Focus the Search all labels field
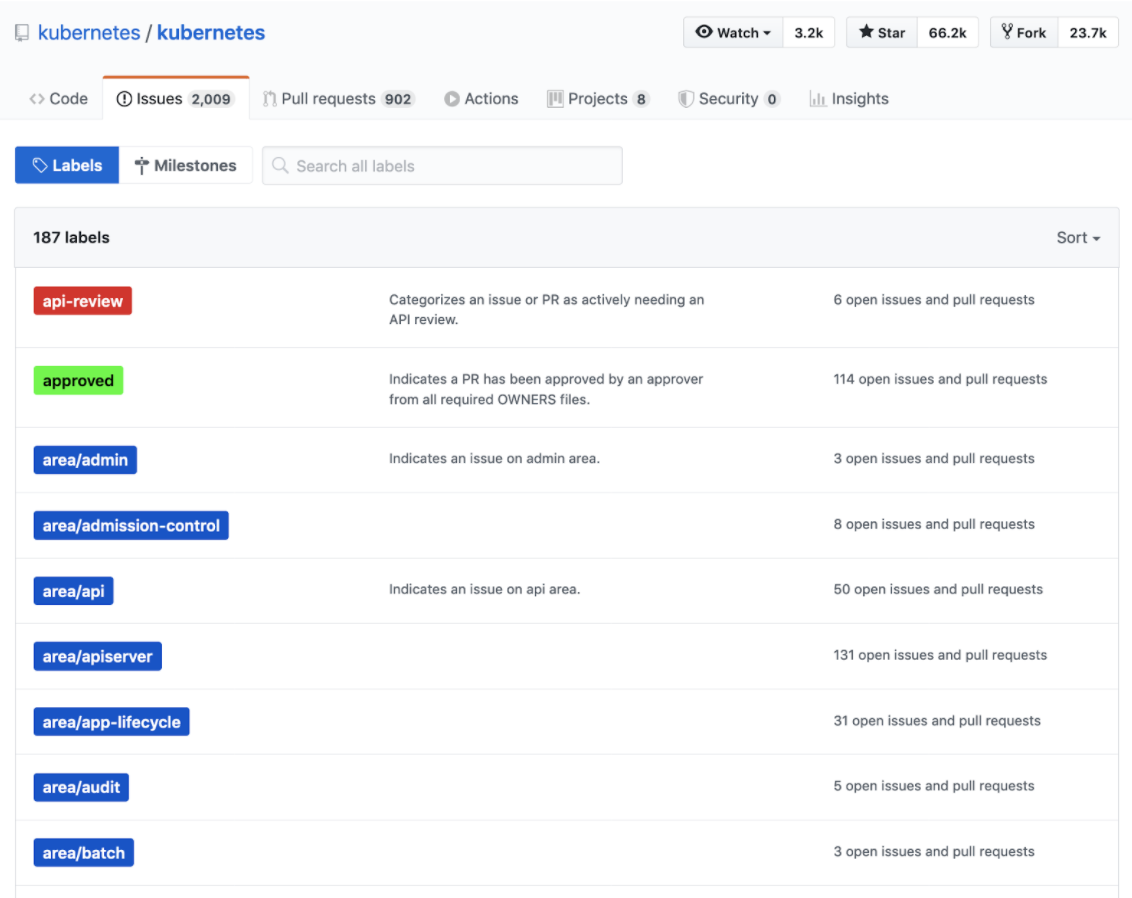The image size is (1132, 898). pyautogui.click(x=442, y=166)
